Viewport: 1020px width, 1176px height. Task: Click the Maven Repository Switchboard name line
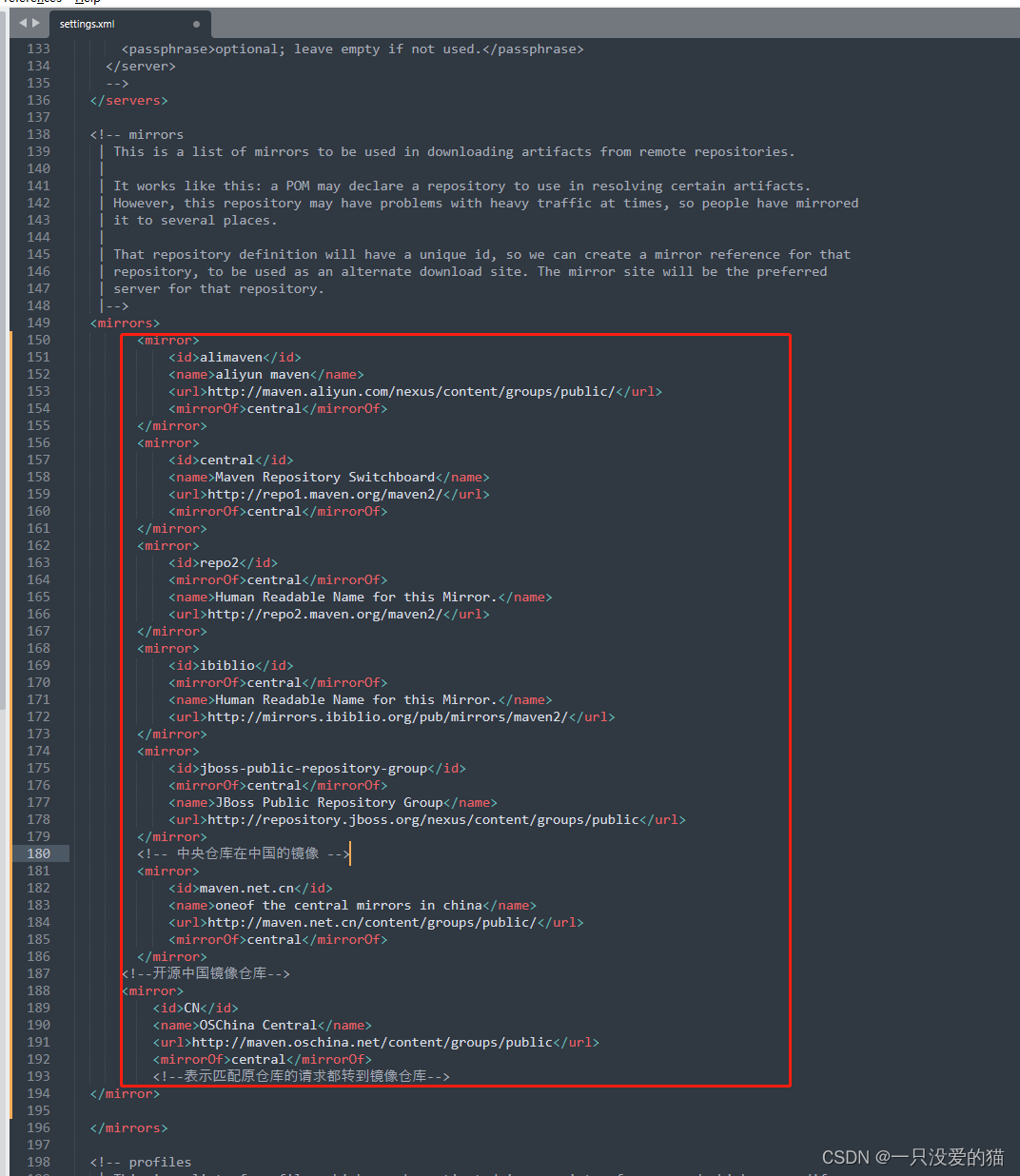pyautogui.click(x=329, y=477)
